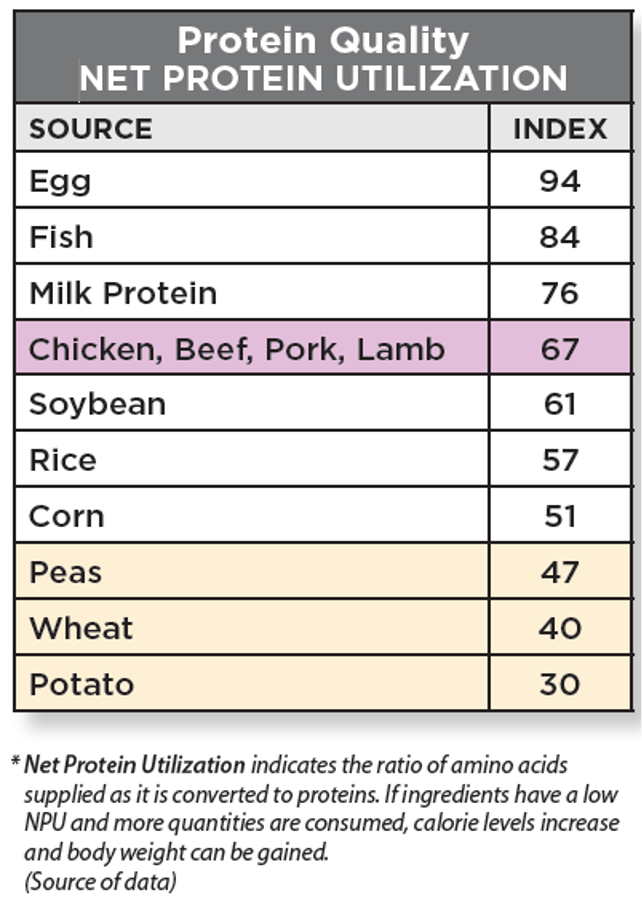This screenshot has height=916, width=642.
Task: Click the bold Net Protein Utilization footnote term
Action: 134,766
